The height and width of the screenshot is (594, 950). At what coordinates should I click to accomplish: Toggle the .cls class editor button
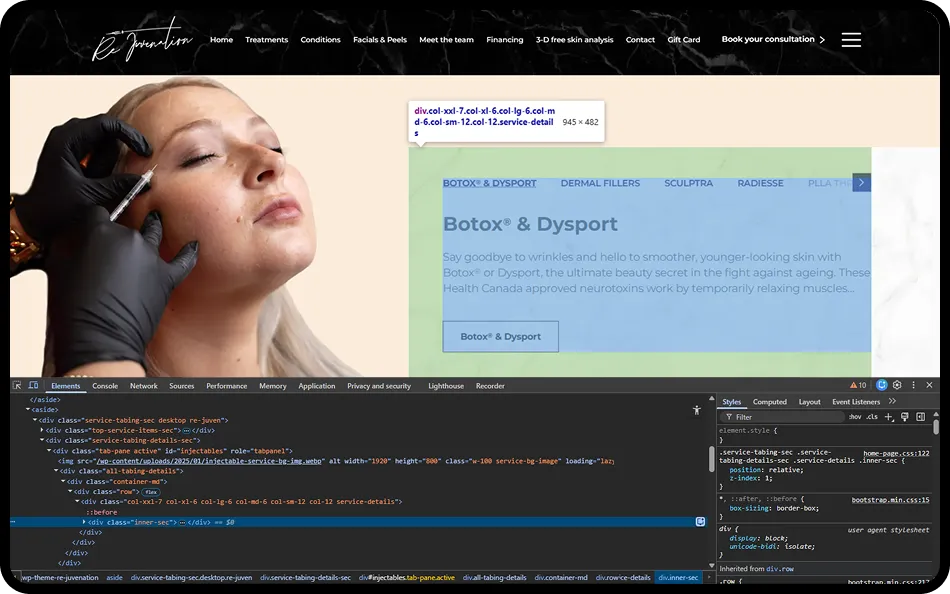(872, 417)
